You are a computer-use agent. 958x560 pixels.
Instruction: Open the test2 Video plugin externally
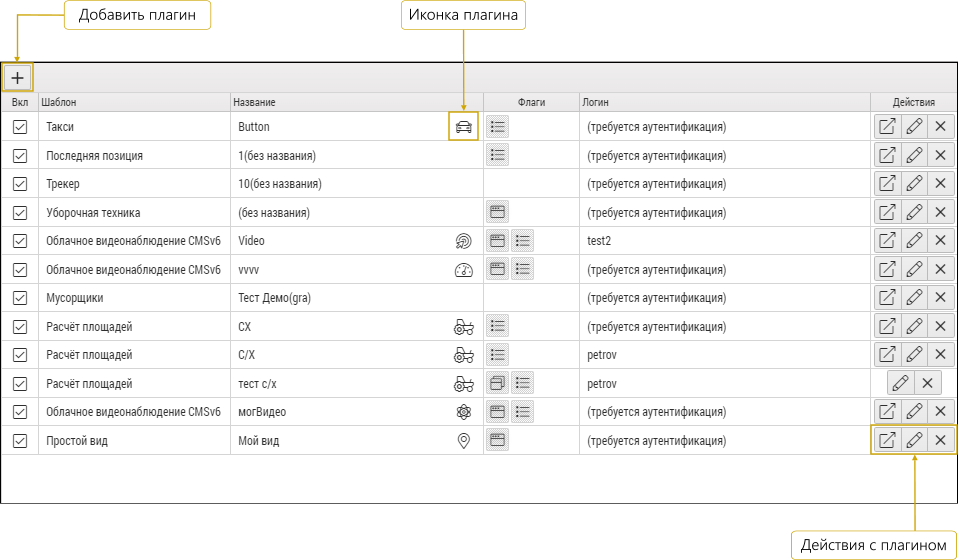pos(887,241)
